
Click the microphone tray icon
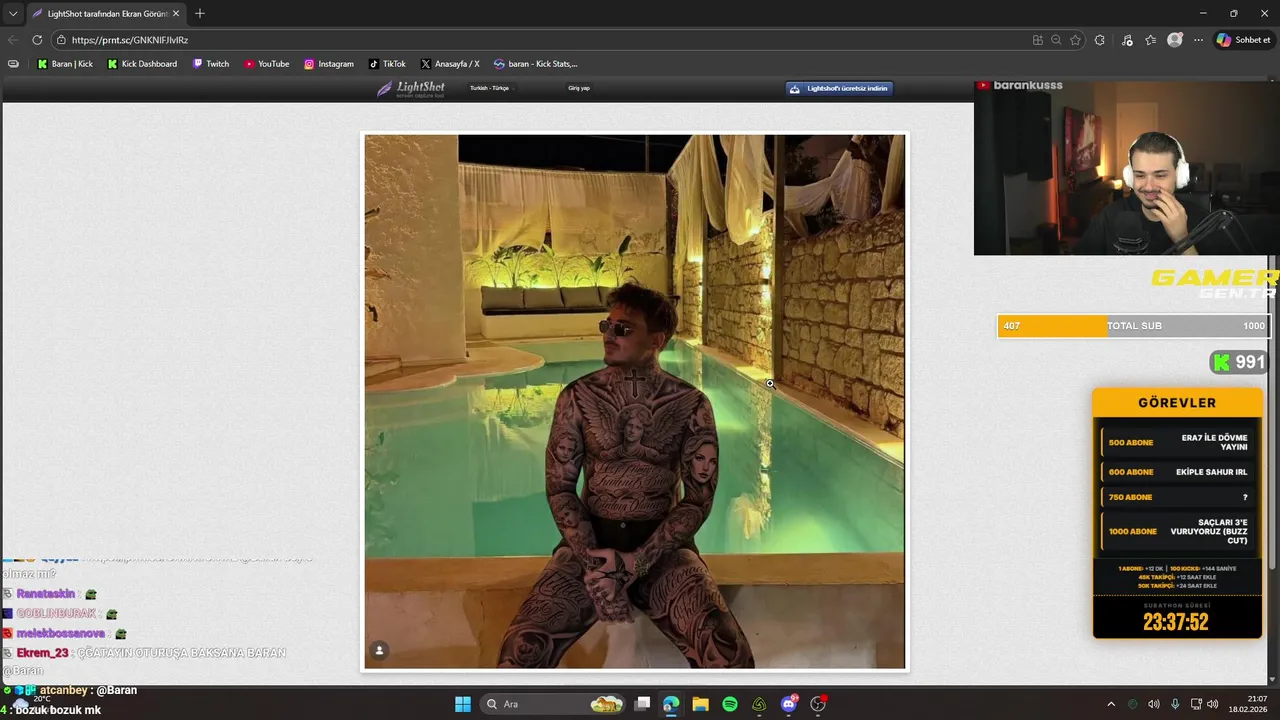[1175, 704]
